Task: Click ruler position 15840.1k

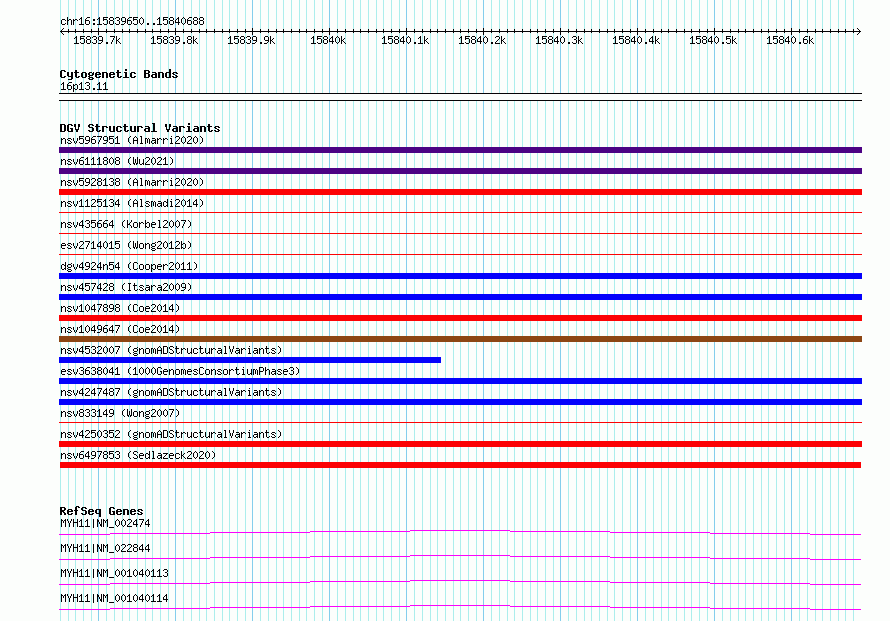Action: 405,40
